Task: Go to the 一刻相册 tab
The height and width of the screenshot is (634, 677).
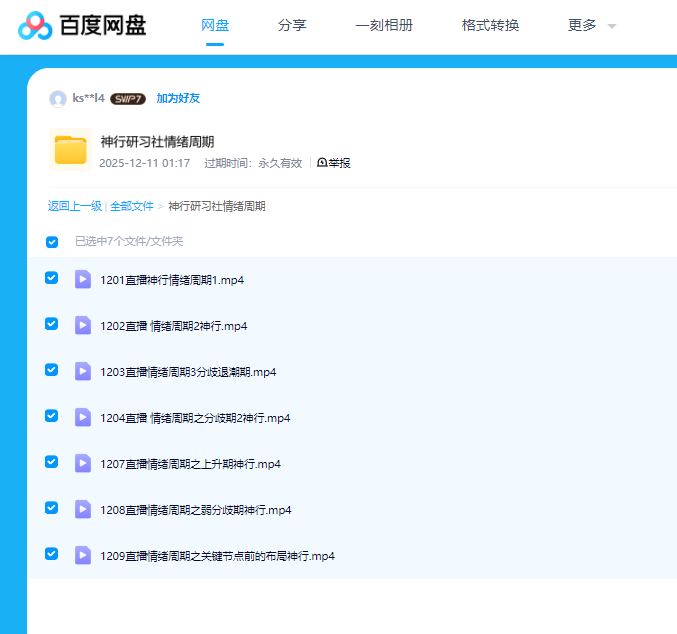Action: 384,26
